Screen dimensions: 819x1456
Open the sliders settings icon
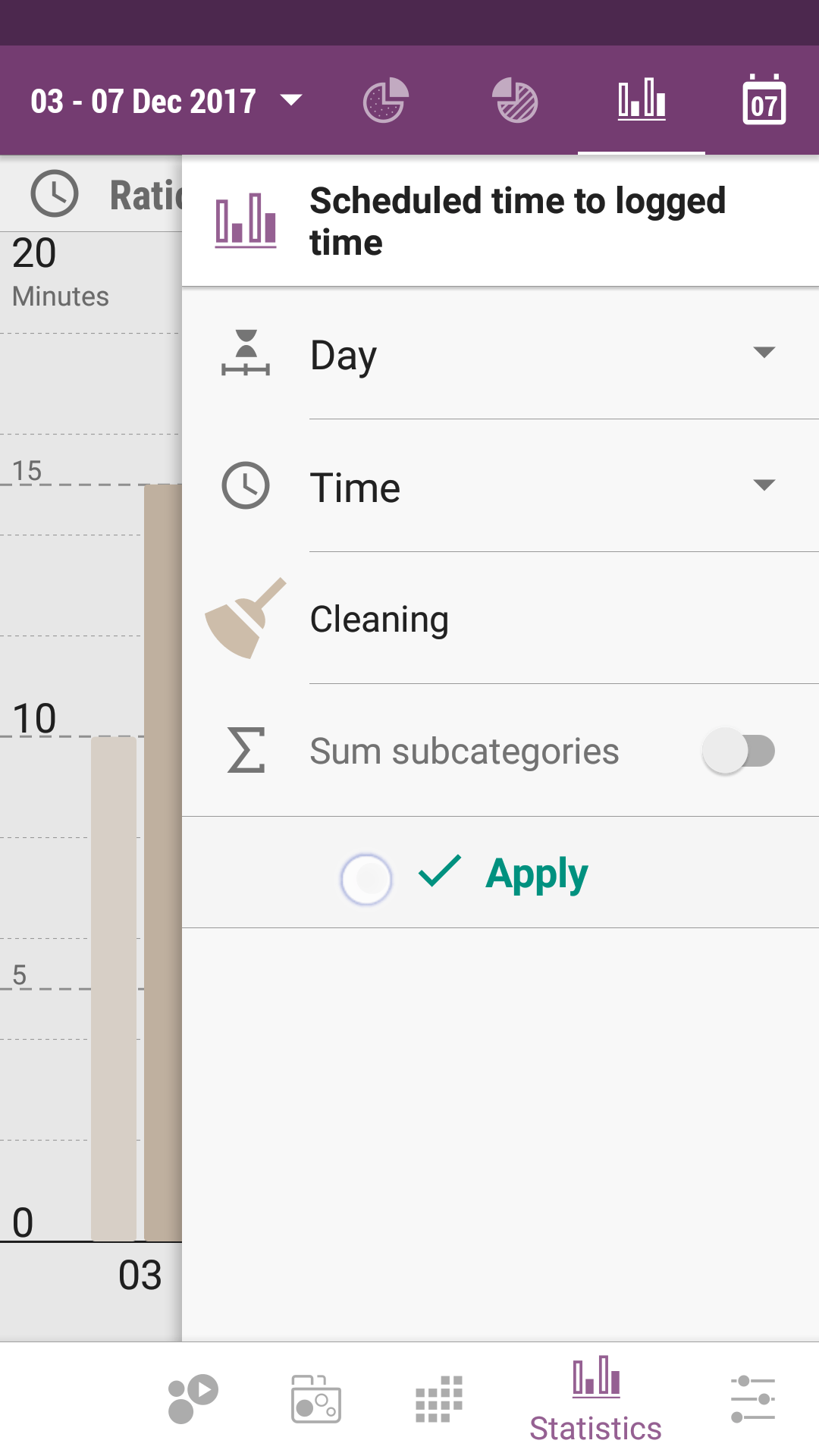(752, 1398)
